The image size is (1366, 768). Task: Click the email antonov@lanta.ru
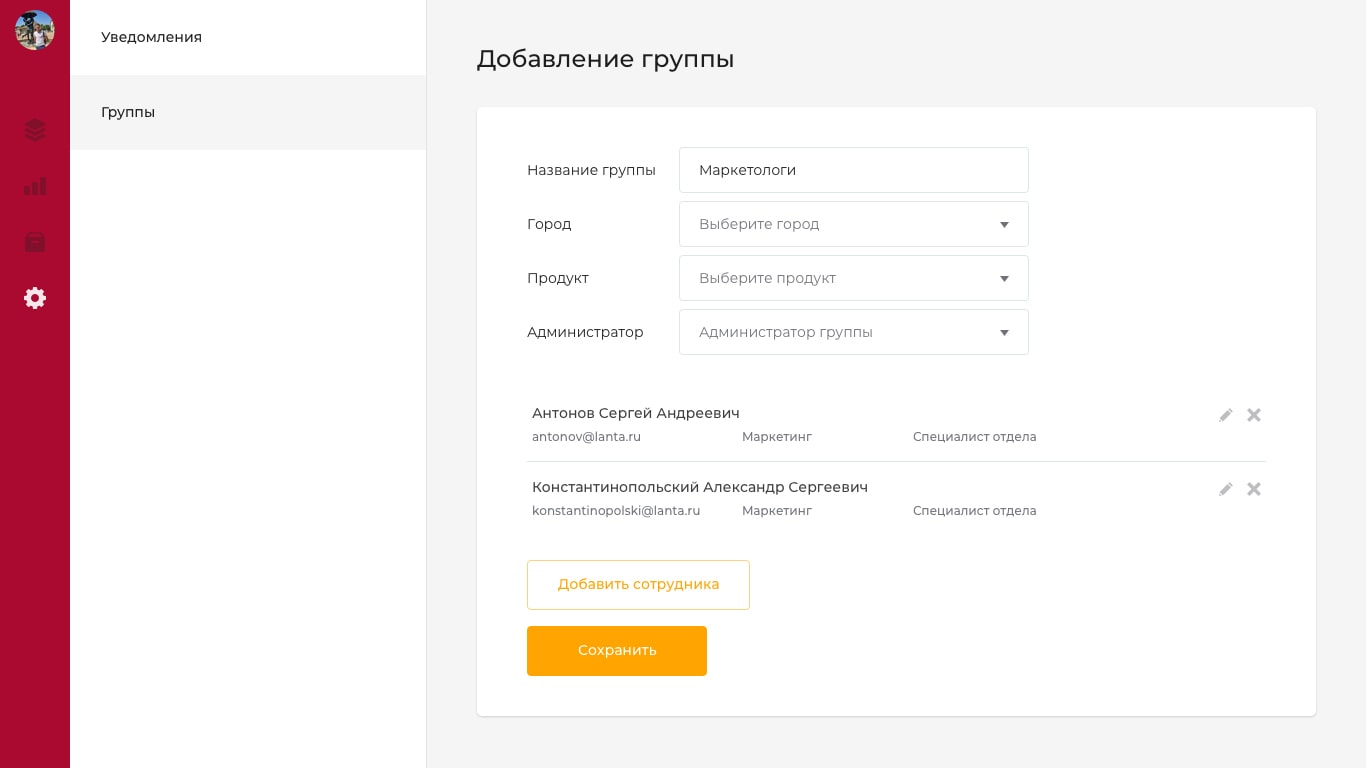pyautogui.click(x=586, y=437)
